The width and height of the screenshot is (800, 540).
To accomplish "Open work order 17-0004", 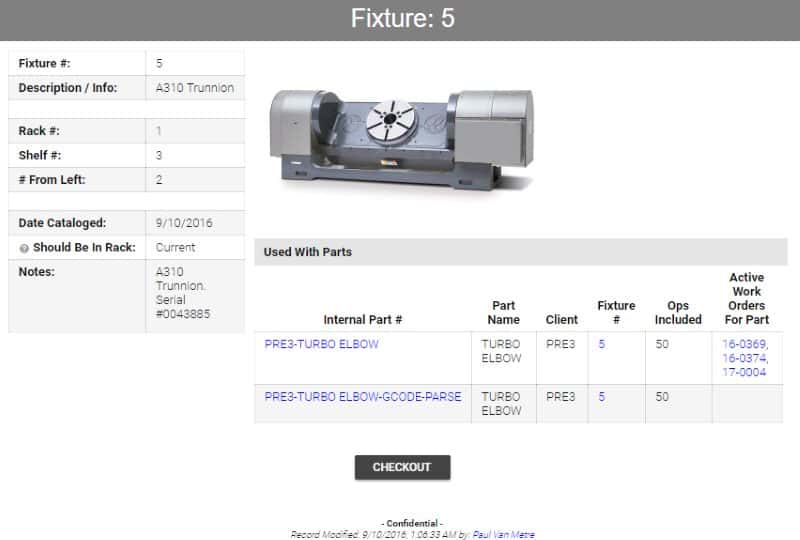I will click(744, 372).
